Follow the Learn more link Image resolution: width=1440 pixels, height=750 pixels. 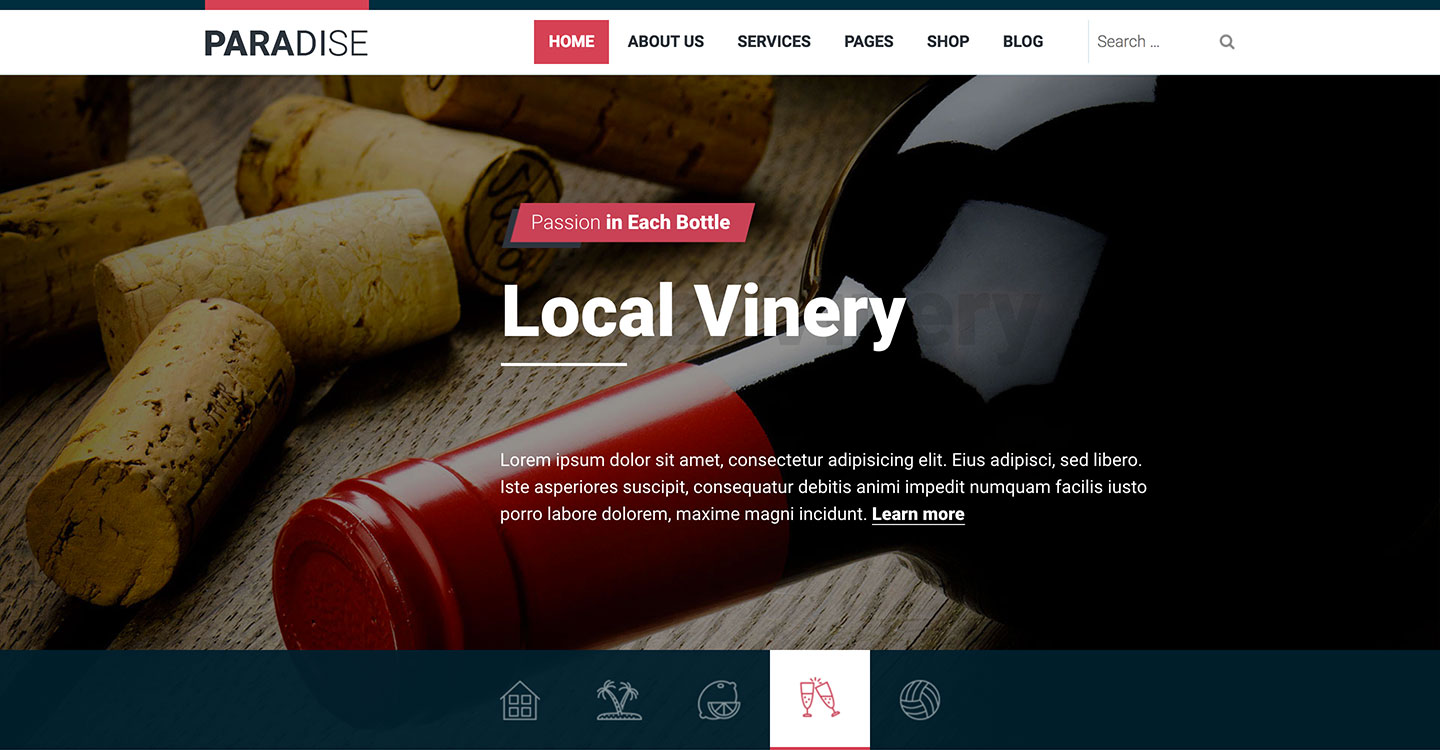tap(918, 514)
